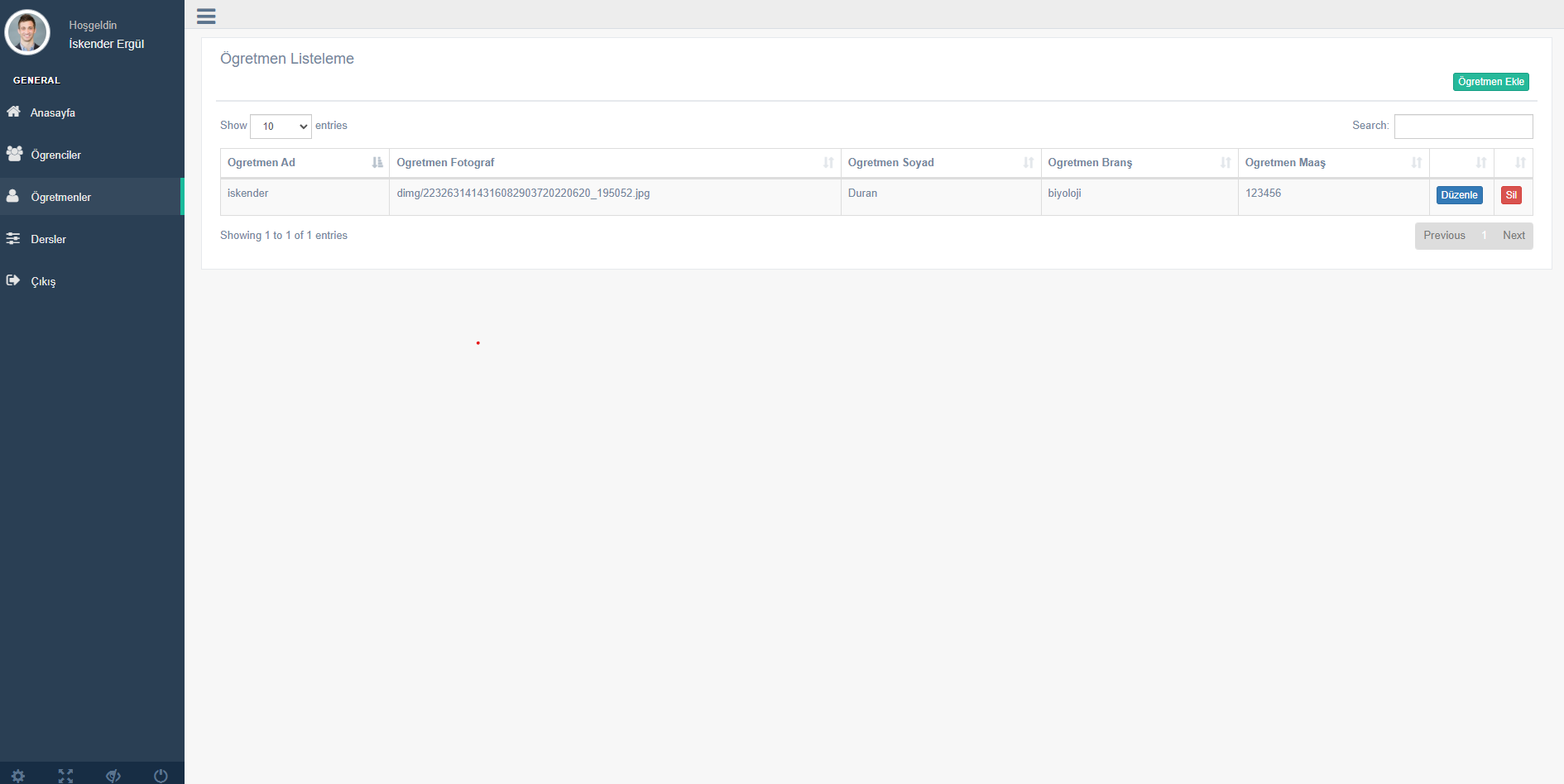The image size is (1564, 784).
Task: Open the settings gear at bottom left
Action: click(18, 776)
